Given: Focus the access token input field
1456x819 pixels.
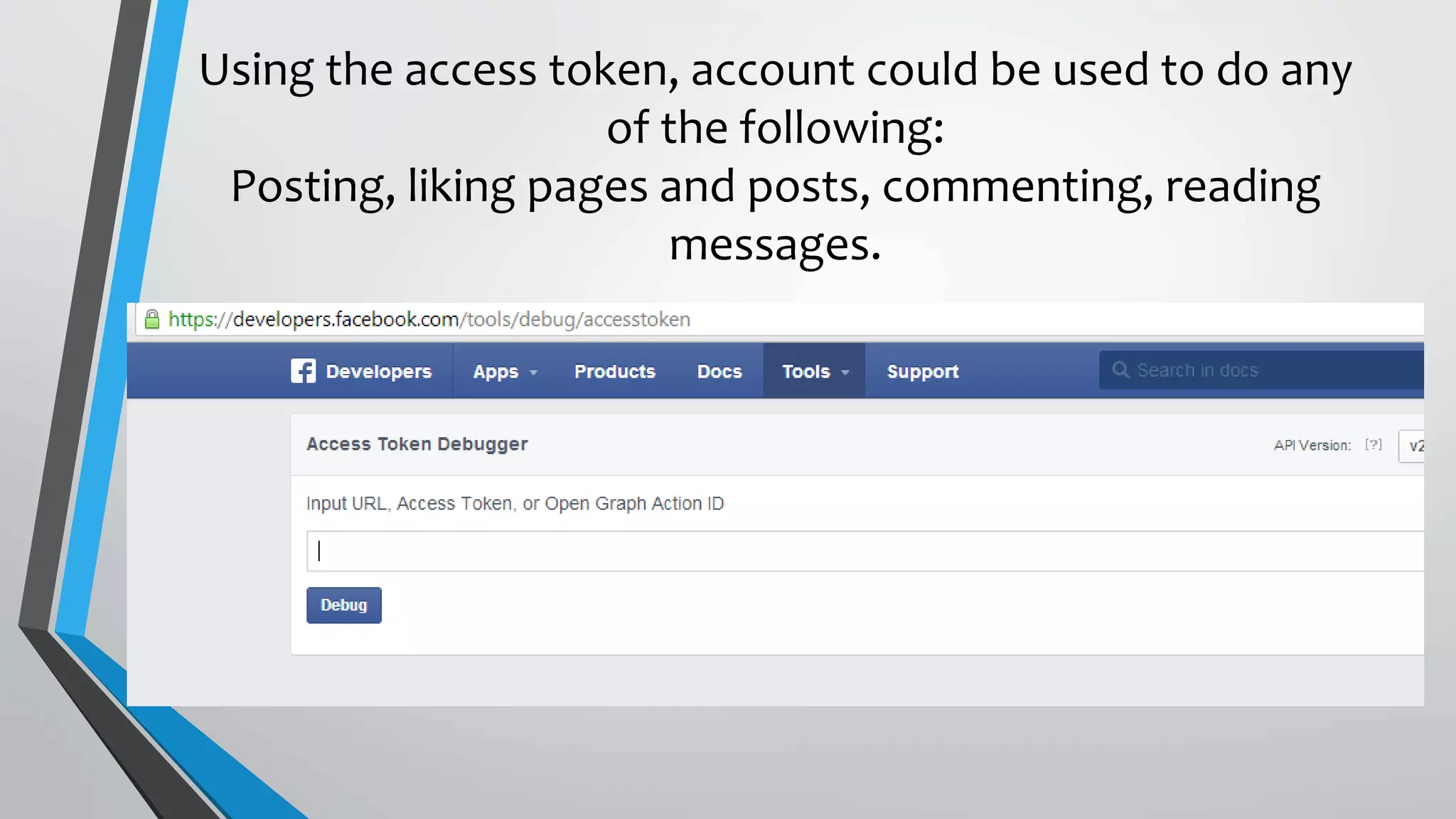Looking at the screenshot, I should (x=865, y=551).
